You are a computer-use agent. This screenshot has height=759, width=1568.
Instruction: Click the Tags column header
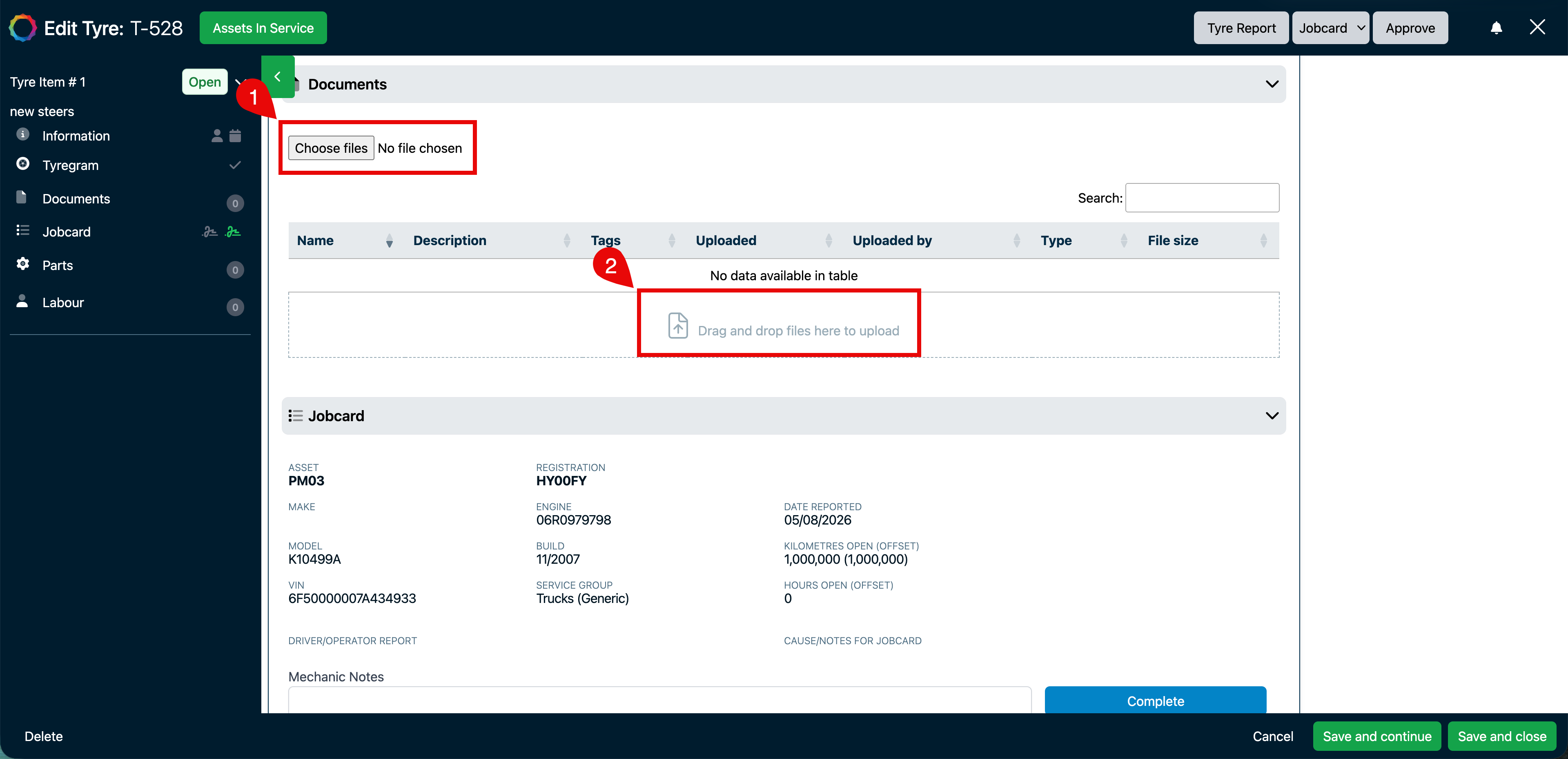point(606,241)
